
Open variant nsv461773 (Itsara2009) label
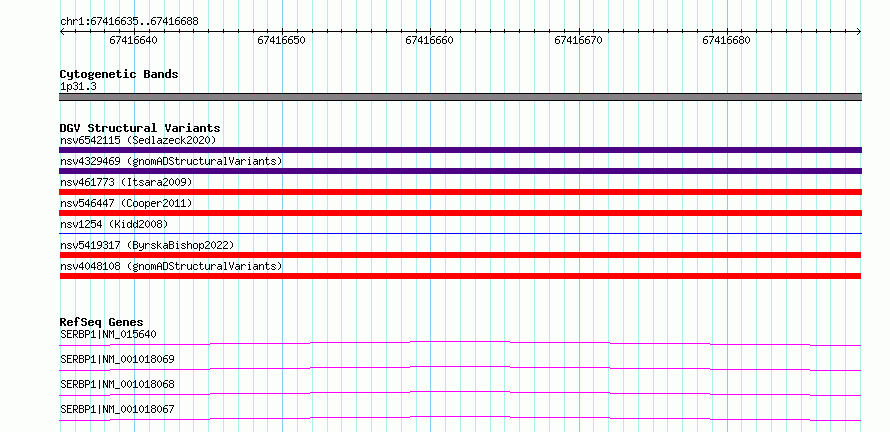(126, 182)
